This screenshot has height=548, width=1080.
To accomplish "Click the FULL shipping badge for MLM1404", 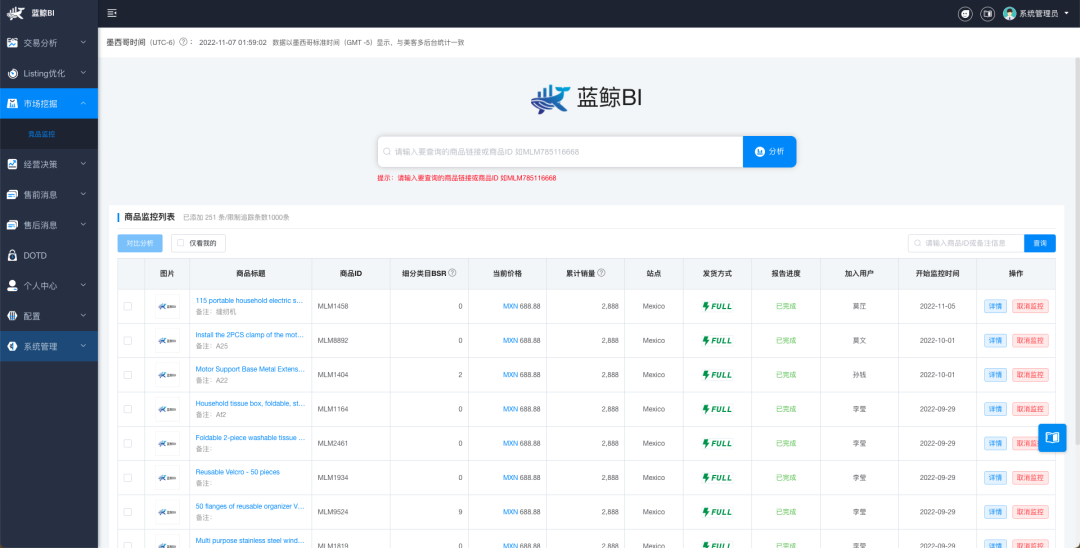I will [717, 375].
